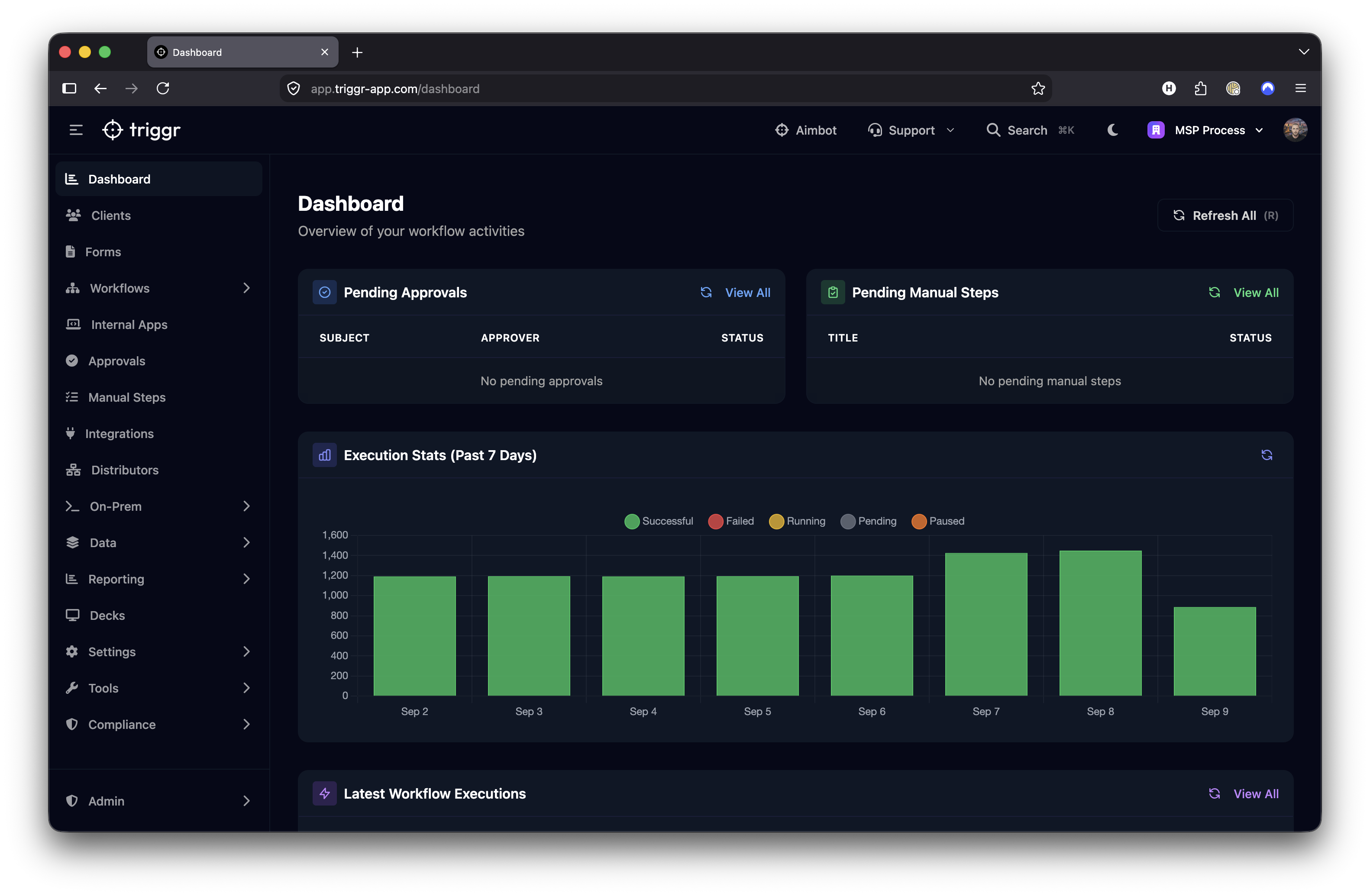Screen dimensions: 1370x896
Task: Click the Pending Approvals clock icon
Action: tap(325, 292)
